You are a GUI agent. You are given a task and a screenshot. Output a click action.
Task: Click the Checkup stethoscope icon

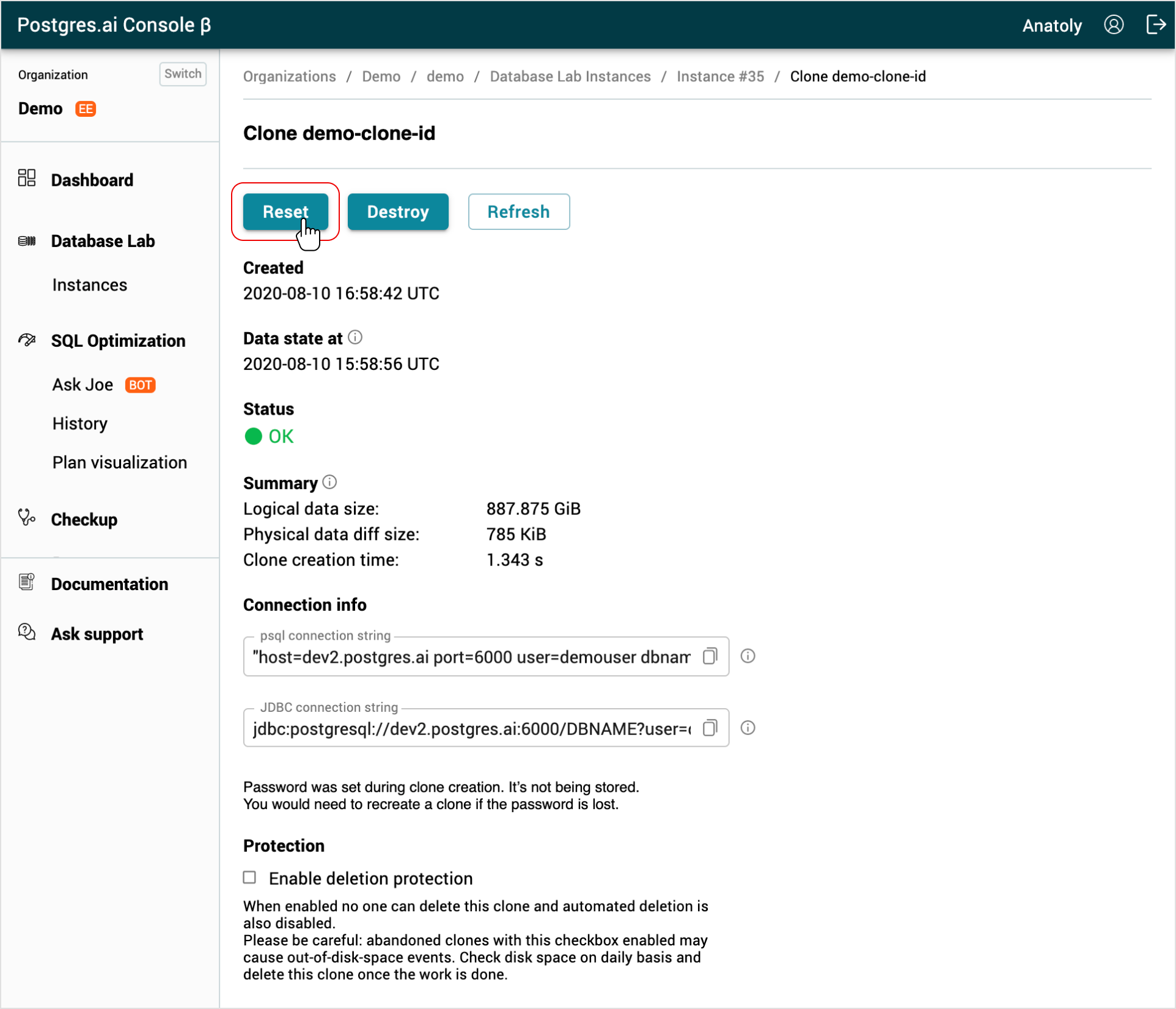pyautogui.click(x=26, y=518)
